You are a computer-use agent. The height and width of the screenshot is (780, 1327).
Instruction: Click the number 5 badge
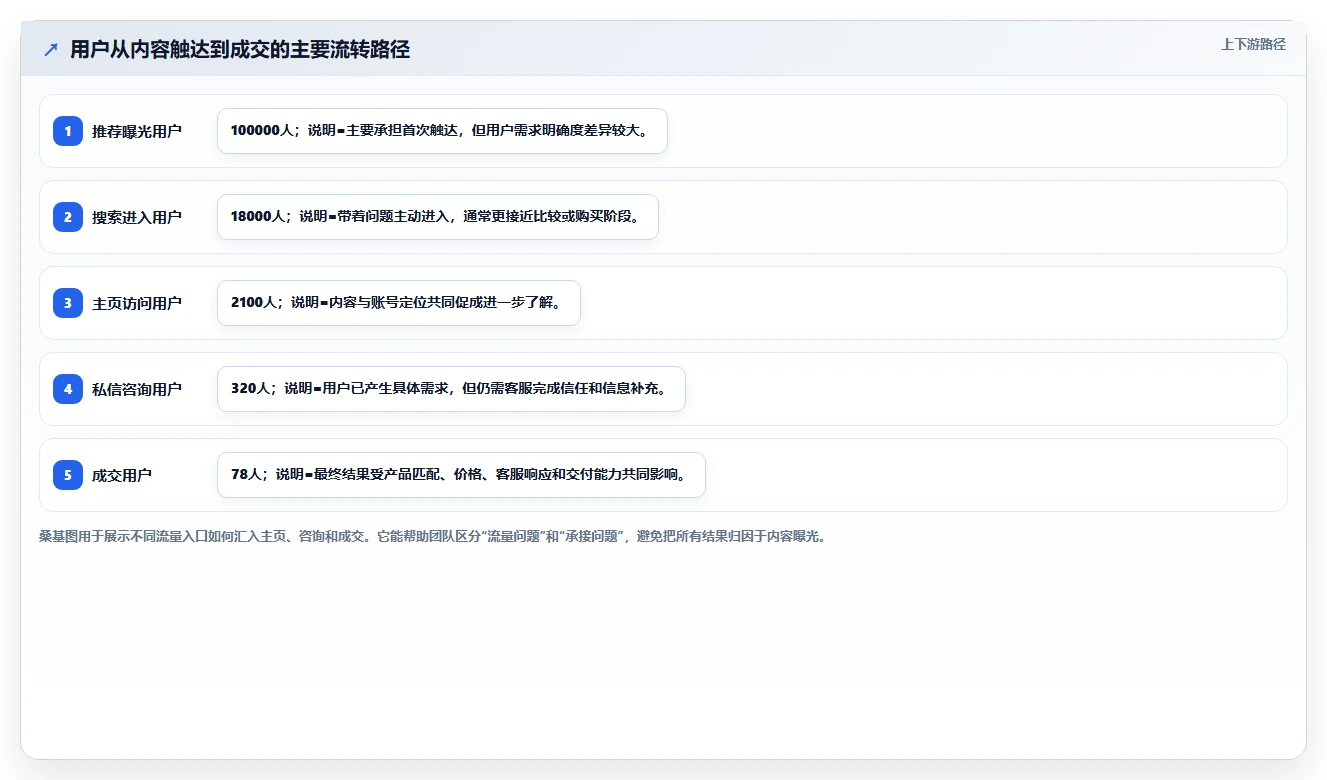[x=68, y=475]
